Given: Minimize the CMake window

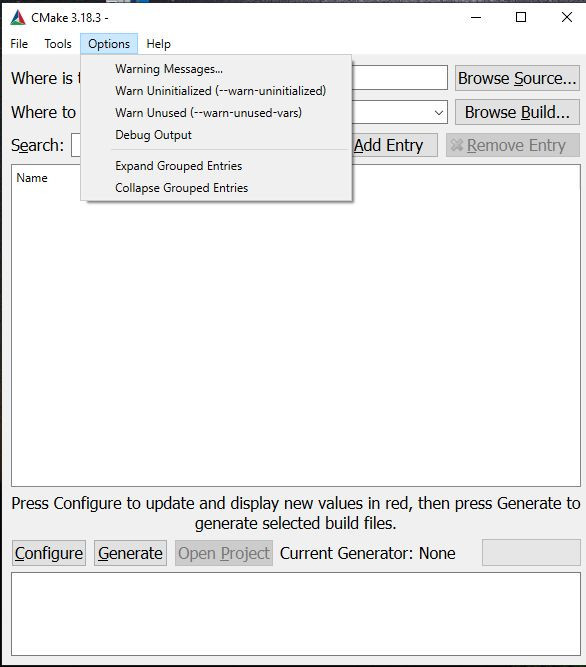Looking at the screenshot, I should 476,17.
